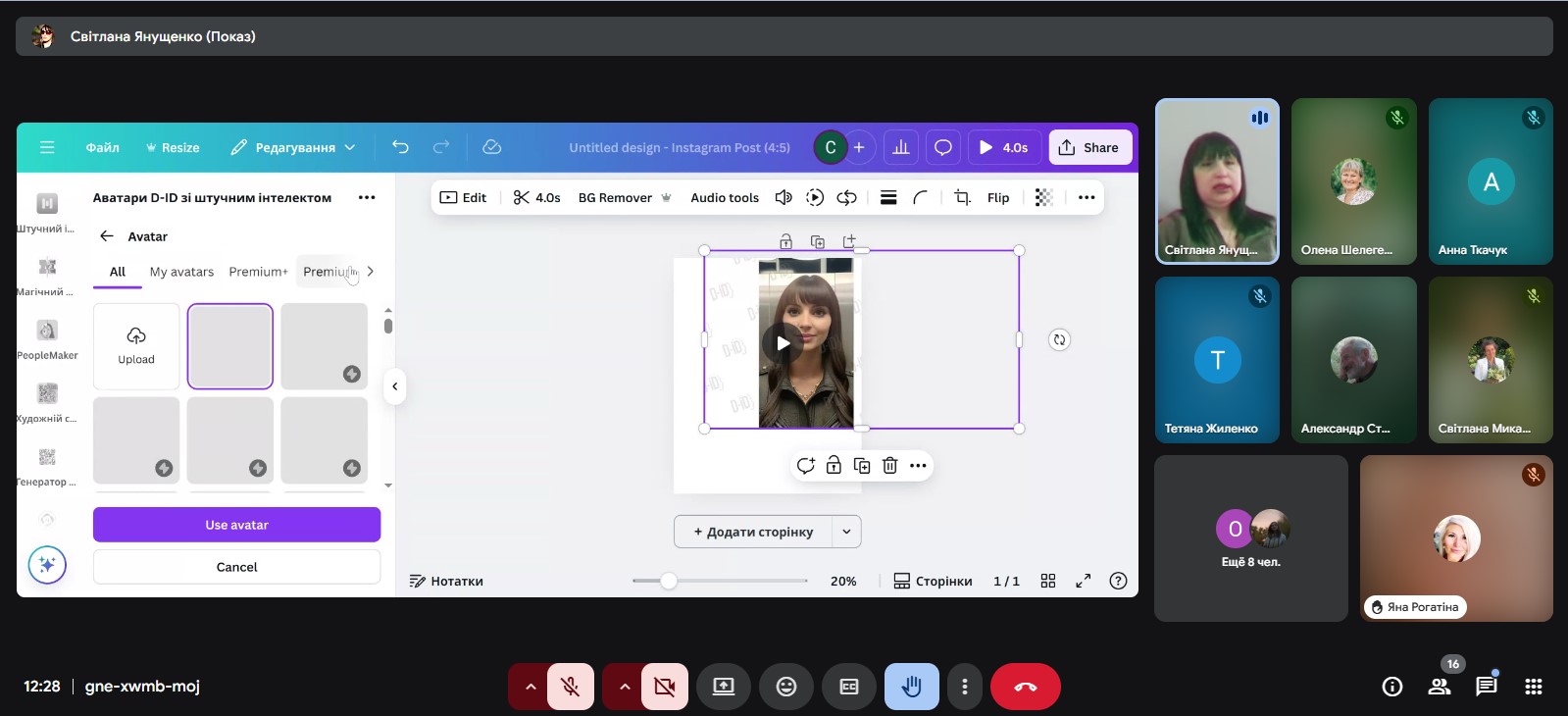Viewport: 1568px width, 716px height.
Task: Expand the add page options chevron
Action: (x=846, y=532)
